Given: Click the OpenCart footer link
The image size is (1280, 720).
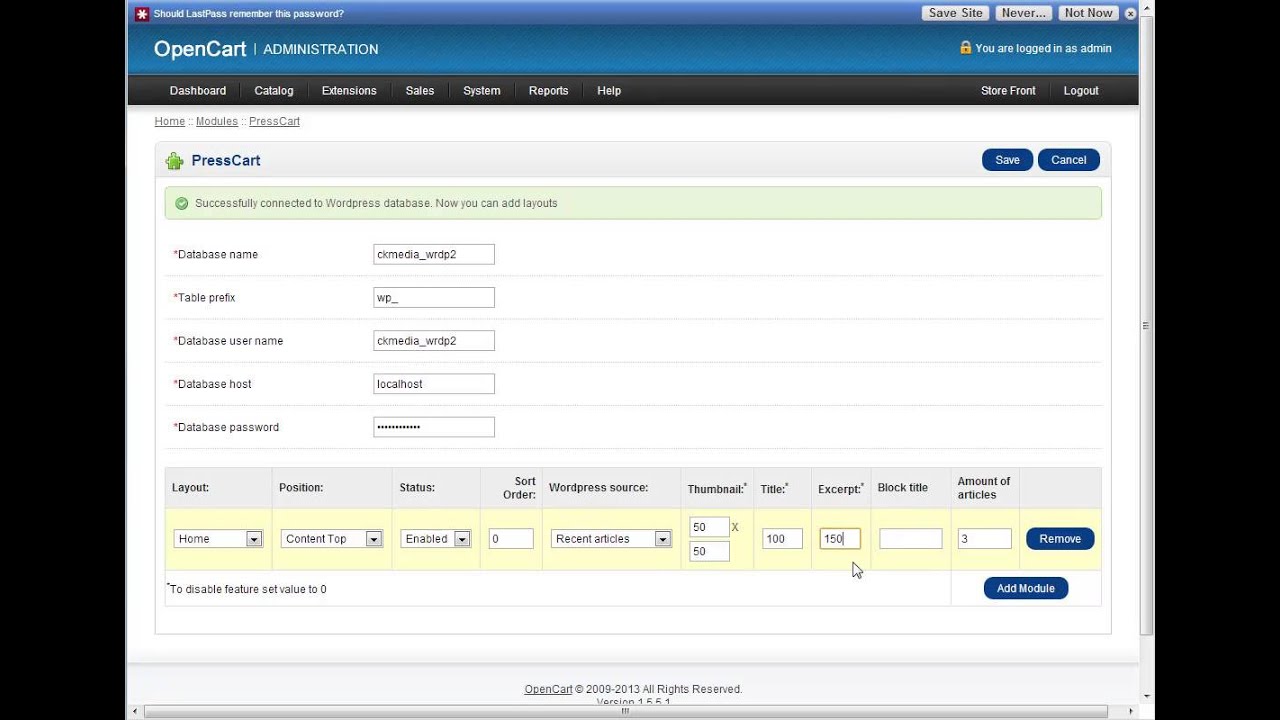Looking at the screenshot, I should (549, 689).
